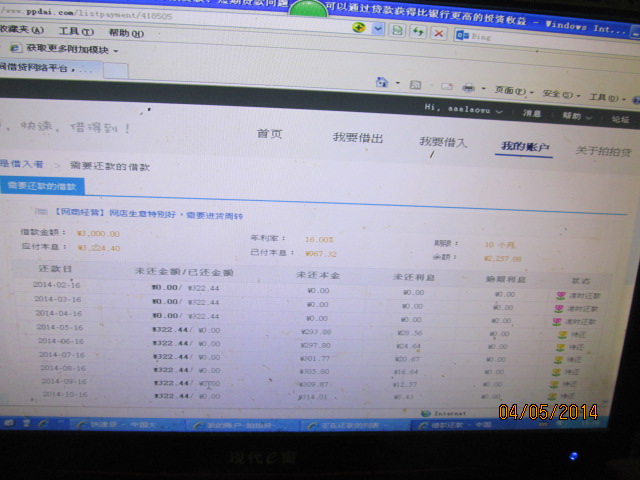
Task: Click the red X stop loading icon
Action: click(x=439, y=33)
